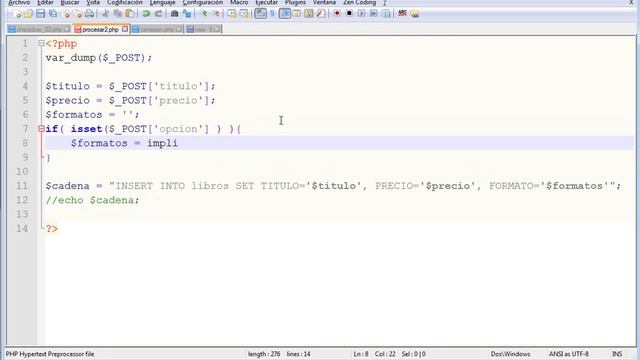This screenshot has height=360, width=640.
Task: Click the Close All documents toolbar icon
Action: (x=78, y=14)
